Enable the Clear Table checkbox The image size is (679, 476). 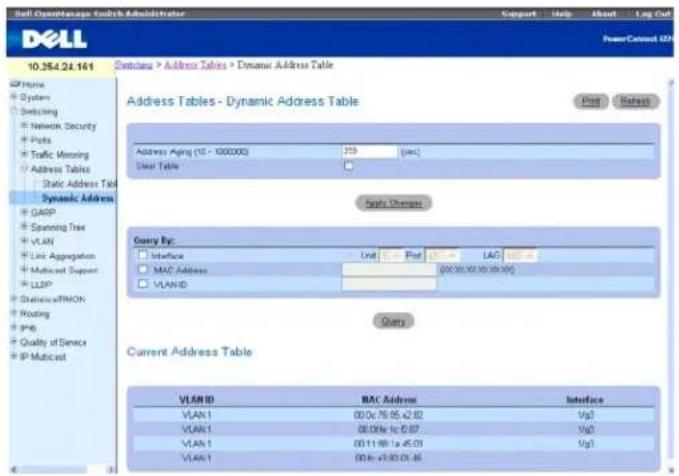(x=348, y=166)
